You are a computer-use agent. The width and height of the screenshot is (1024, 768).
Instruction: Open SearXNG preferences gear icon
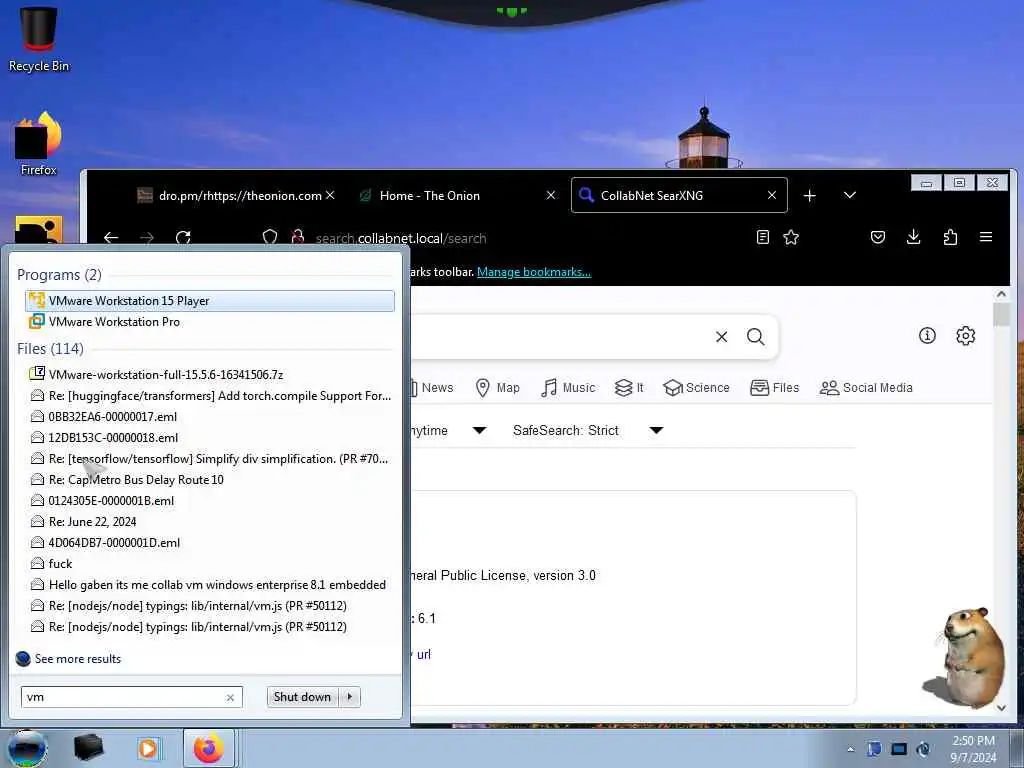point(965,335)
